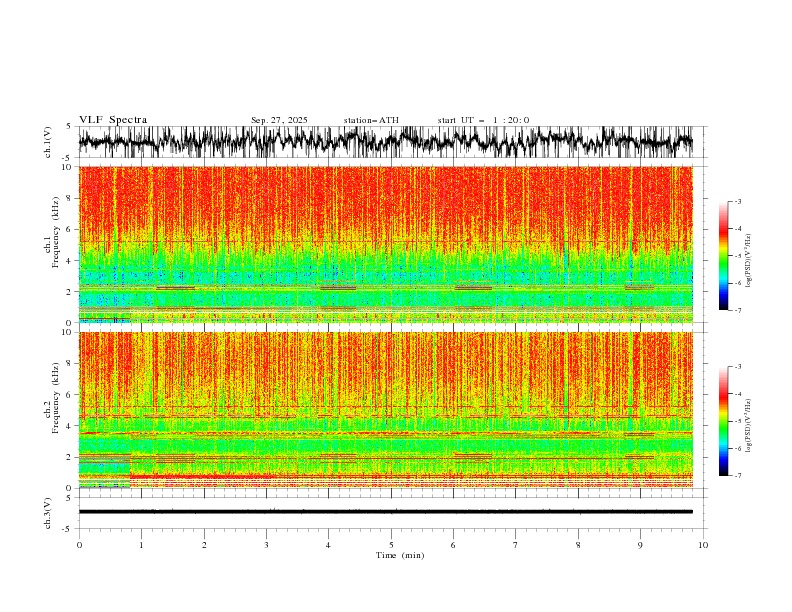Click the date 'Sep. 27, 2025'

(x=279, y=120)
